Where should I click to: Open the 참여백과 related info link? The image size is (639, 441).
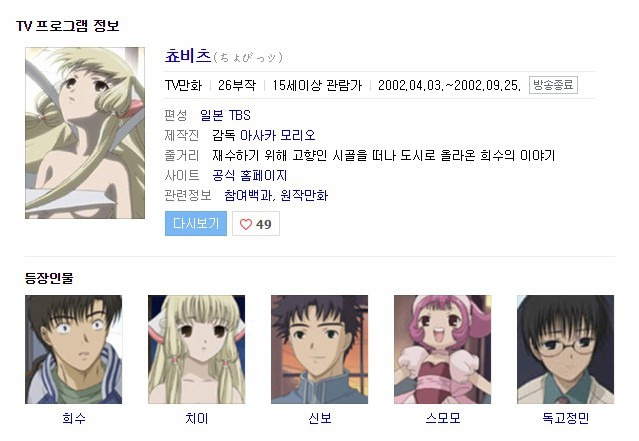pos(248,196)
